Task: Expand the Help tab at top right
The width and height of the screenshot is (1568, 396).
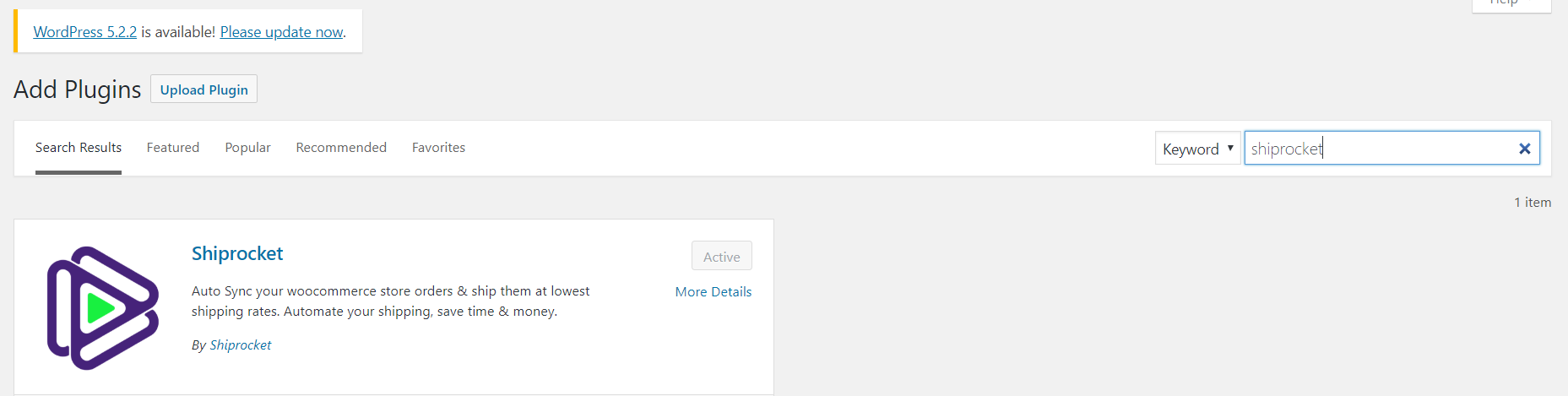Action: pos(1511,4)
